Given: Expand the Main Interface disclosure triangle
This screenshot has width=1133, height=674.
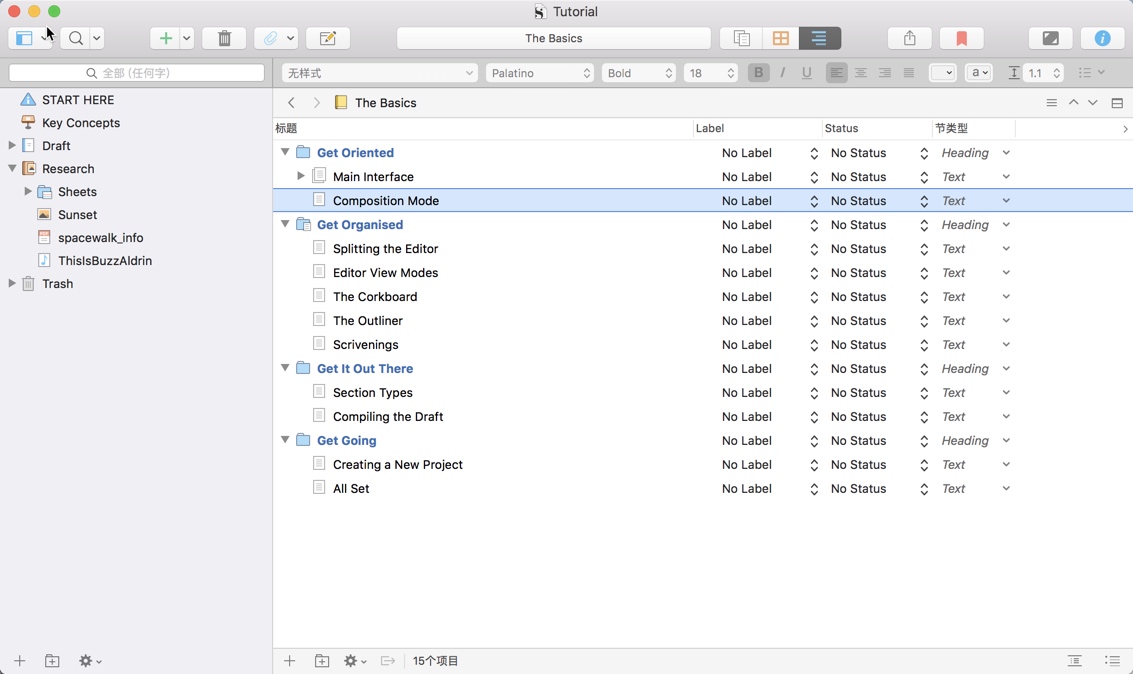Looking at the screenshot, I should [x=301, y=176].
